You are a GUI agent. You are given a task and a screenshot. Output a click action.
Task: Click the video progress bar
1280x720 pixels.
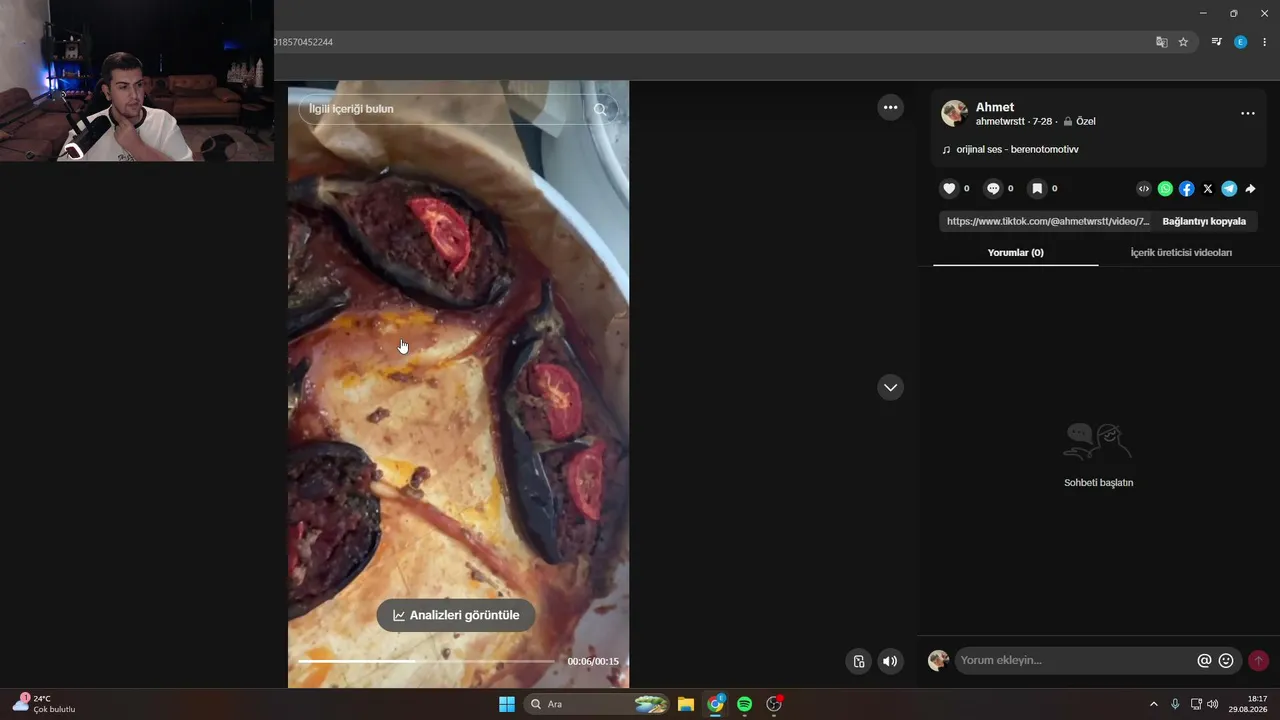[426, 661]
